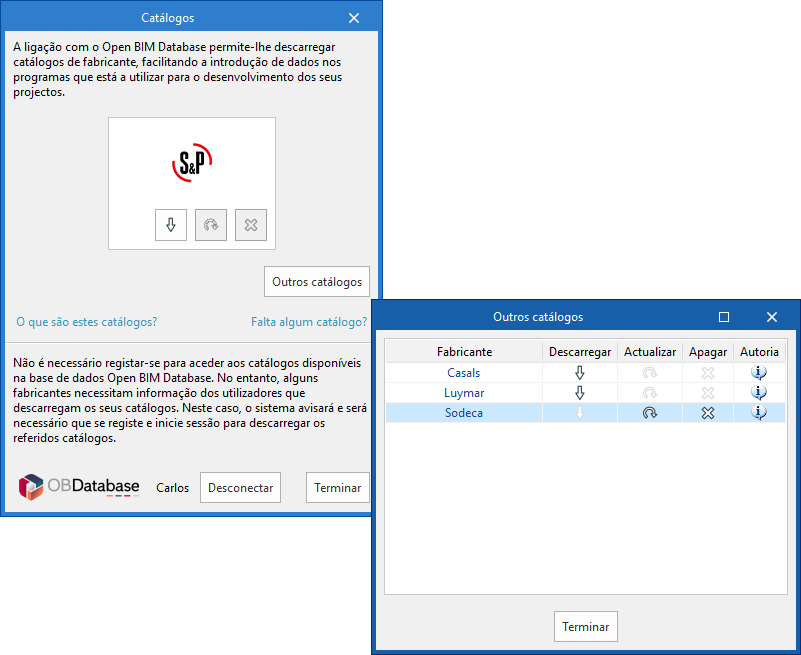Download the Casals catalog
The image size is (801, 655).
579,372
